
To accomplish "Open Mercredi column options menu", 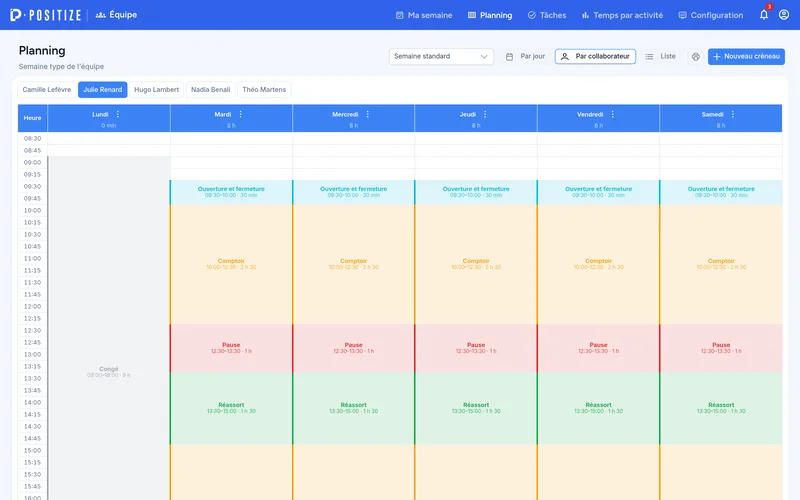I will coord(368,114).
